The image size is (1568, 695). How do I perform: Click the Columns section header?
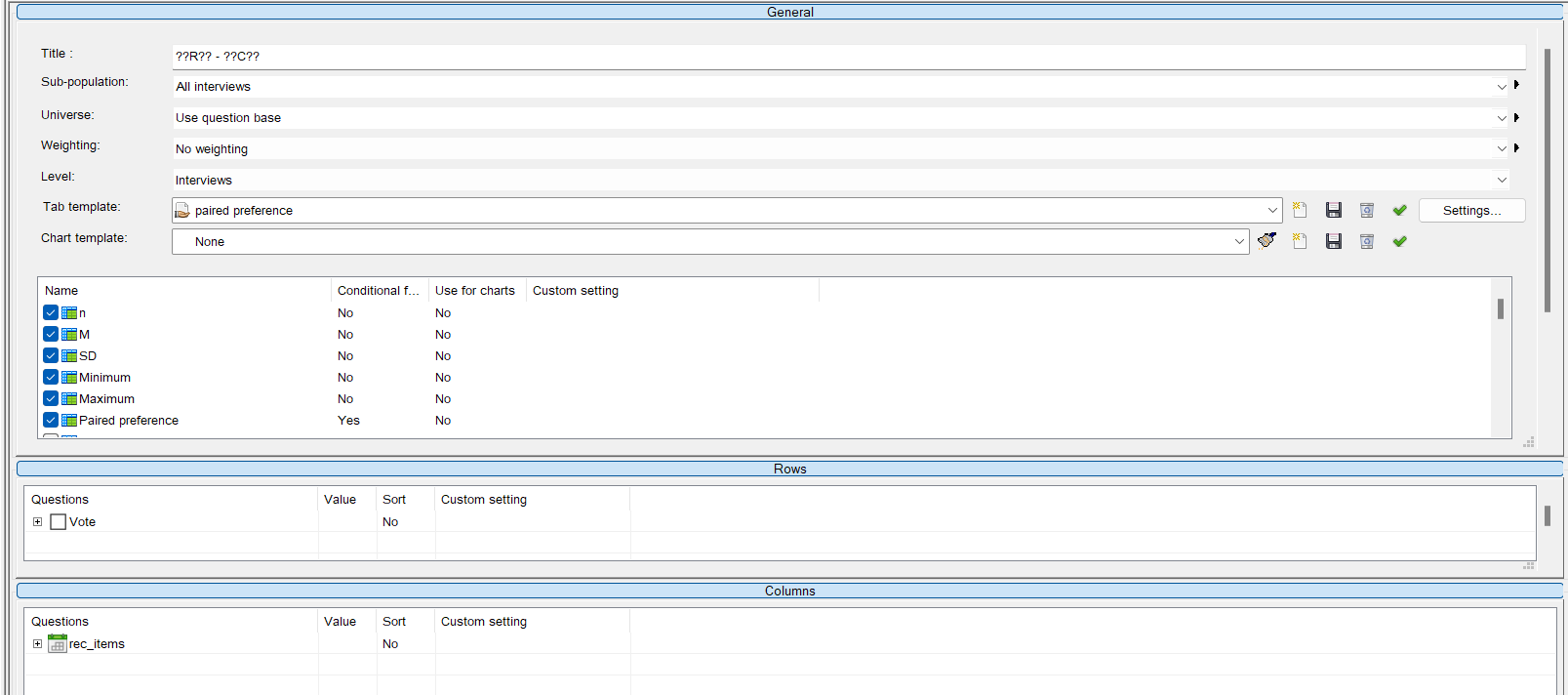[789, 591]
